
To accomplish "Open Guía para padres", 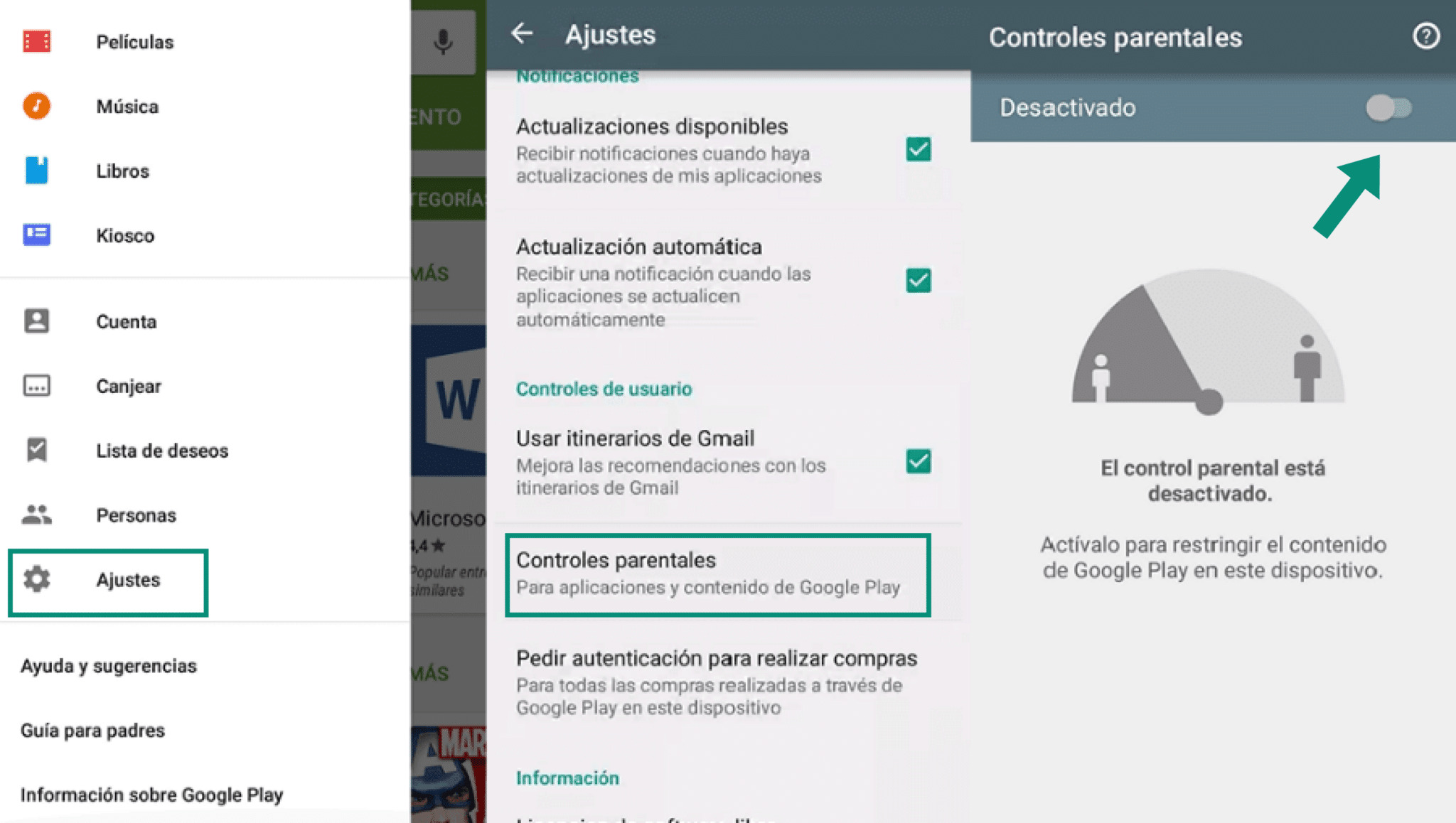I will [x=92, y=731].
